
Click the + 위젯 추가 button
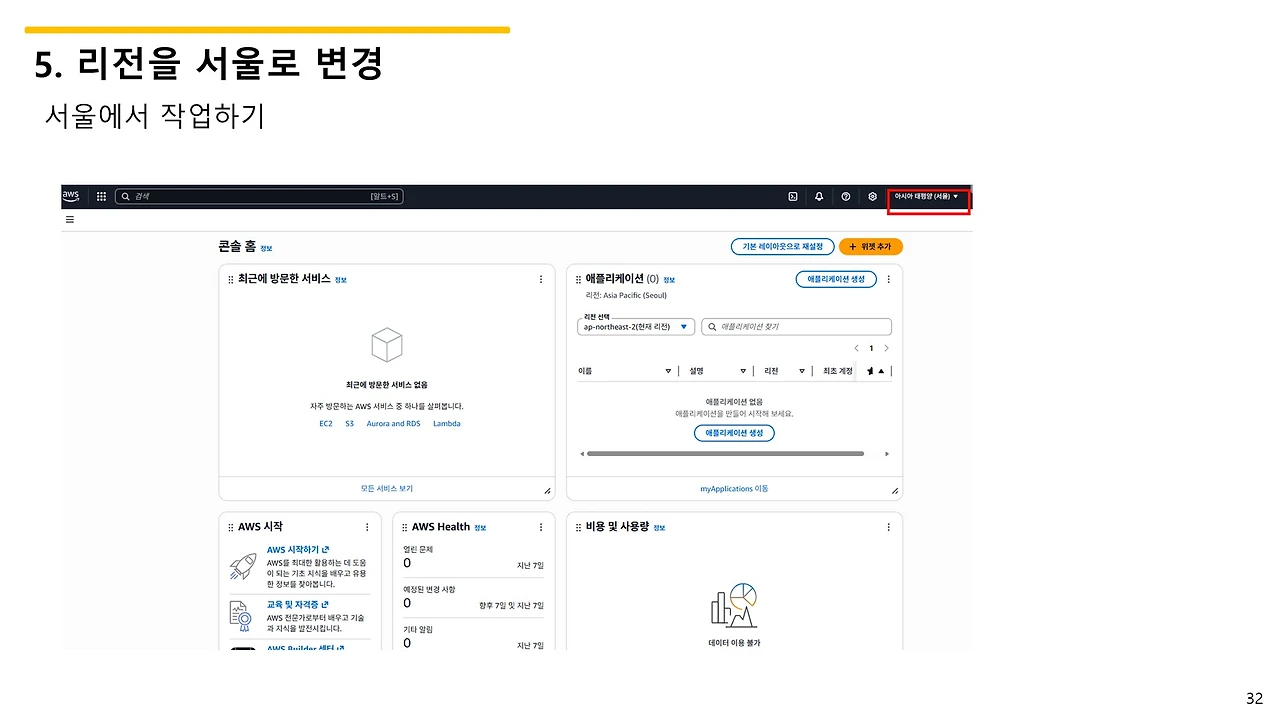pos(869,246)
